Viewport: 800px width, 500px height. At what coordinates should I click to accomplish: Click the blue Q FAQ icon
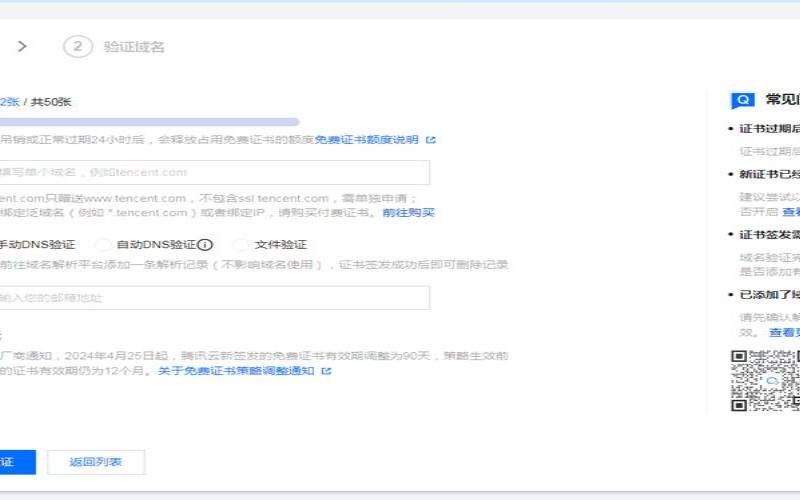(743, 100)
